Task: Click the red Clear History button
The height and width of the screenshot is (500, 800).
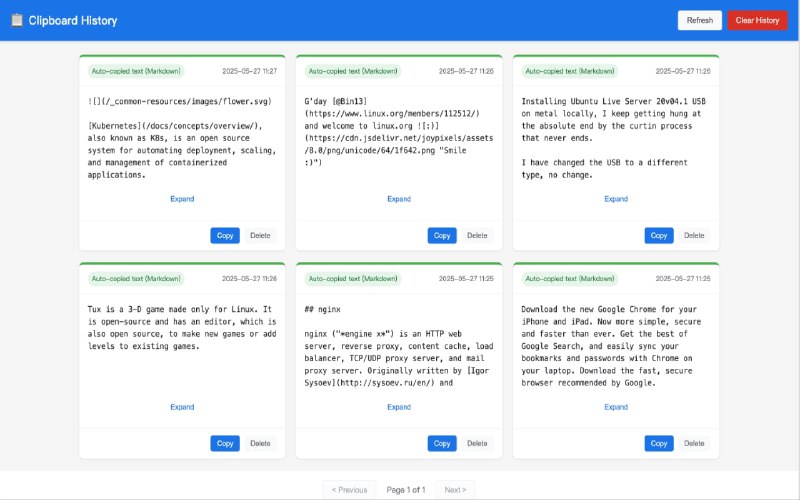Action: 757,20
